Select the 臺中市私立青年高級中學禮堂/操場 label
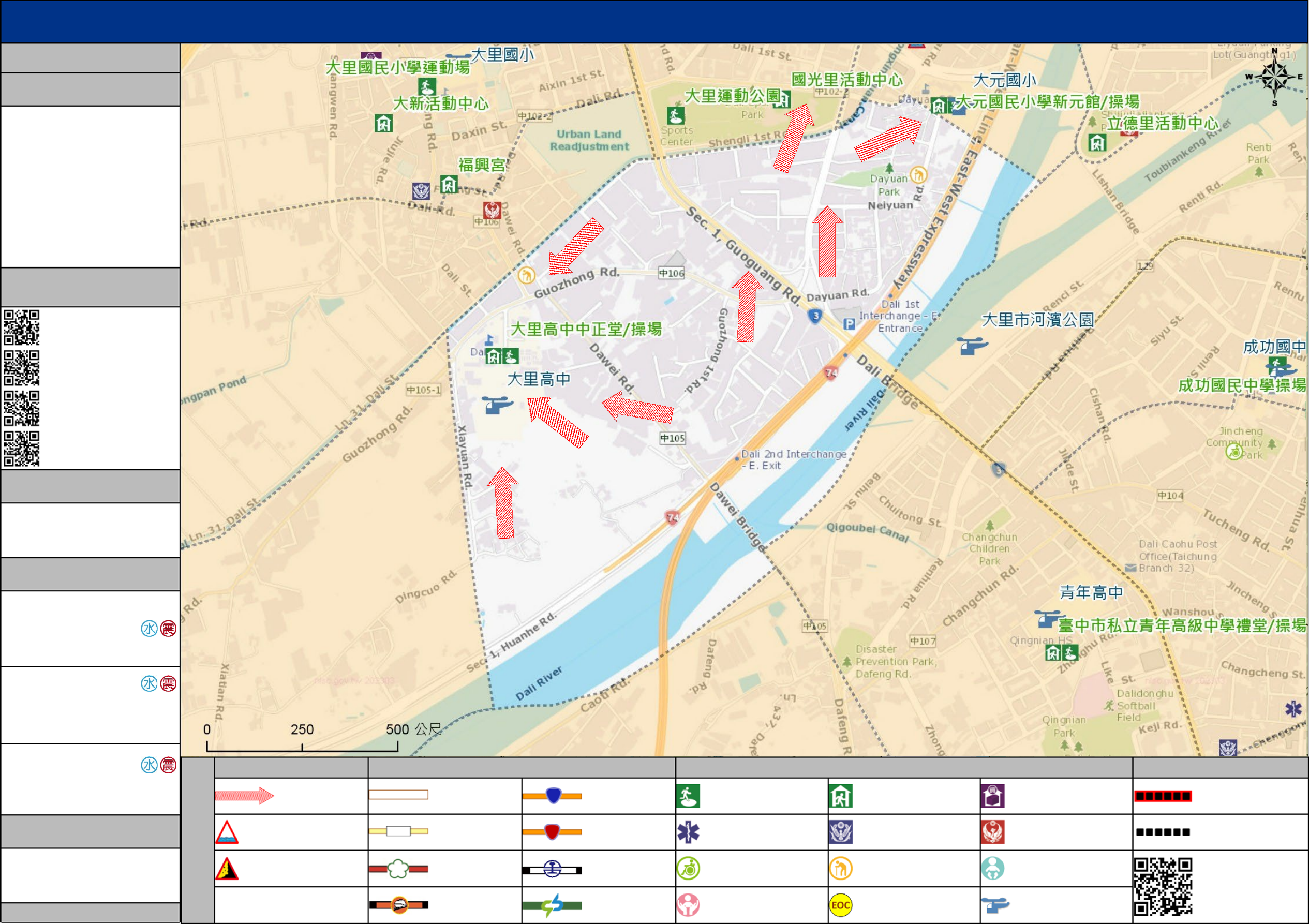 pyautogui.click(x=1182, y=626)
